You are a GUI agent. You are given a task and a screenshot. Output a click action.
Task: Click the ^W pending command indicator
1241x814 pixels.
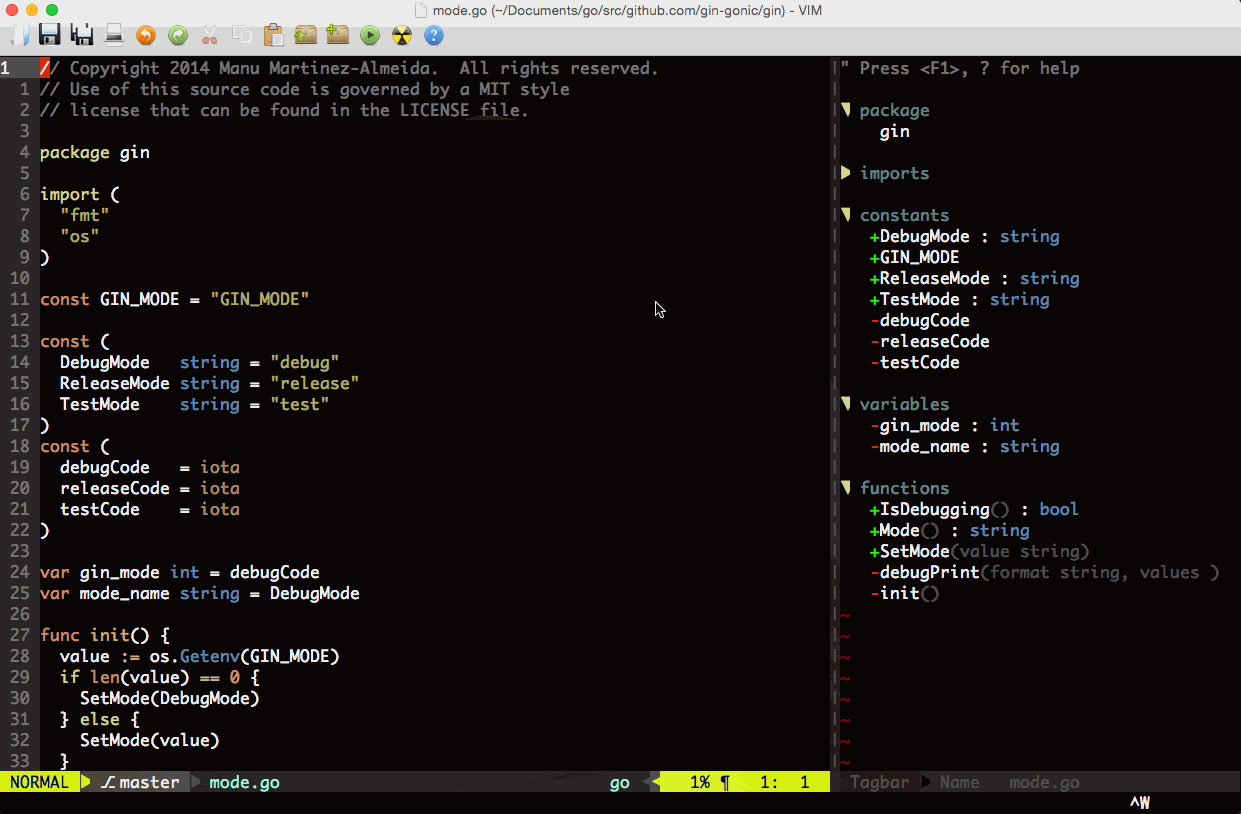(x=1140, y=803)
